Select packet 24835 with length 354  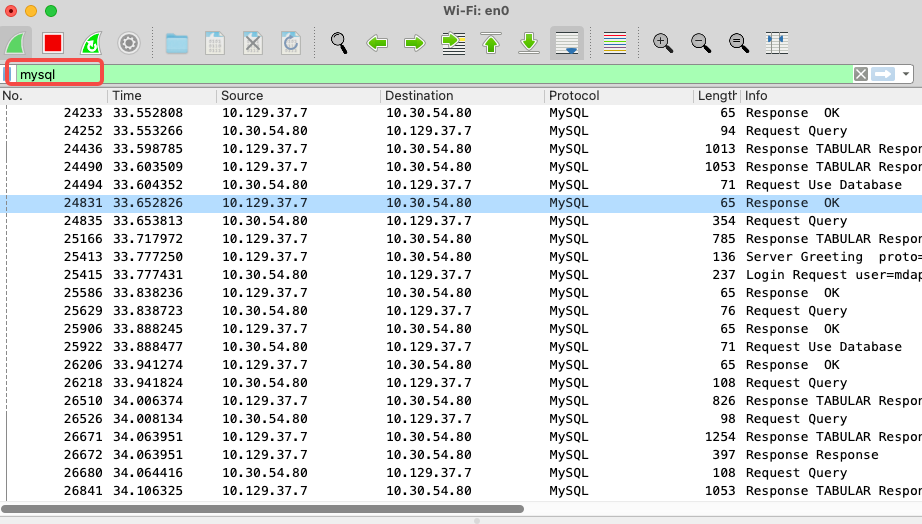coord(461,221)
